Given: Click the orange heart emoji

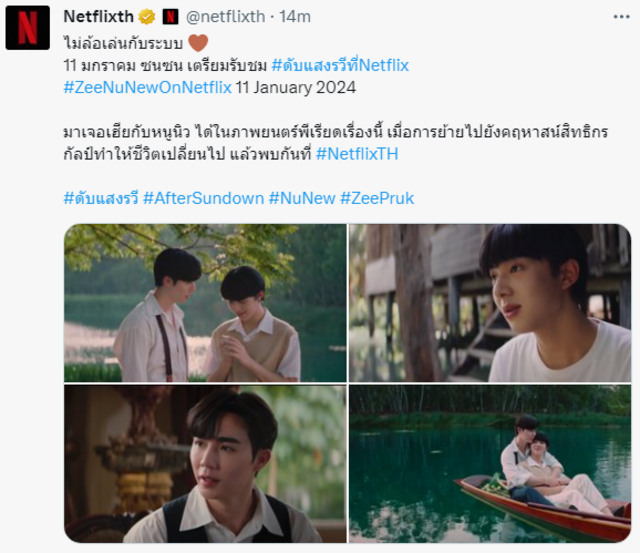Looking at the screenshot, I should click(198, 42).
